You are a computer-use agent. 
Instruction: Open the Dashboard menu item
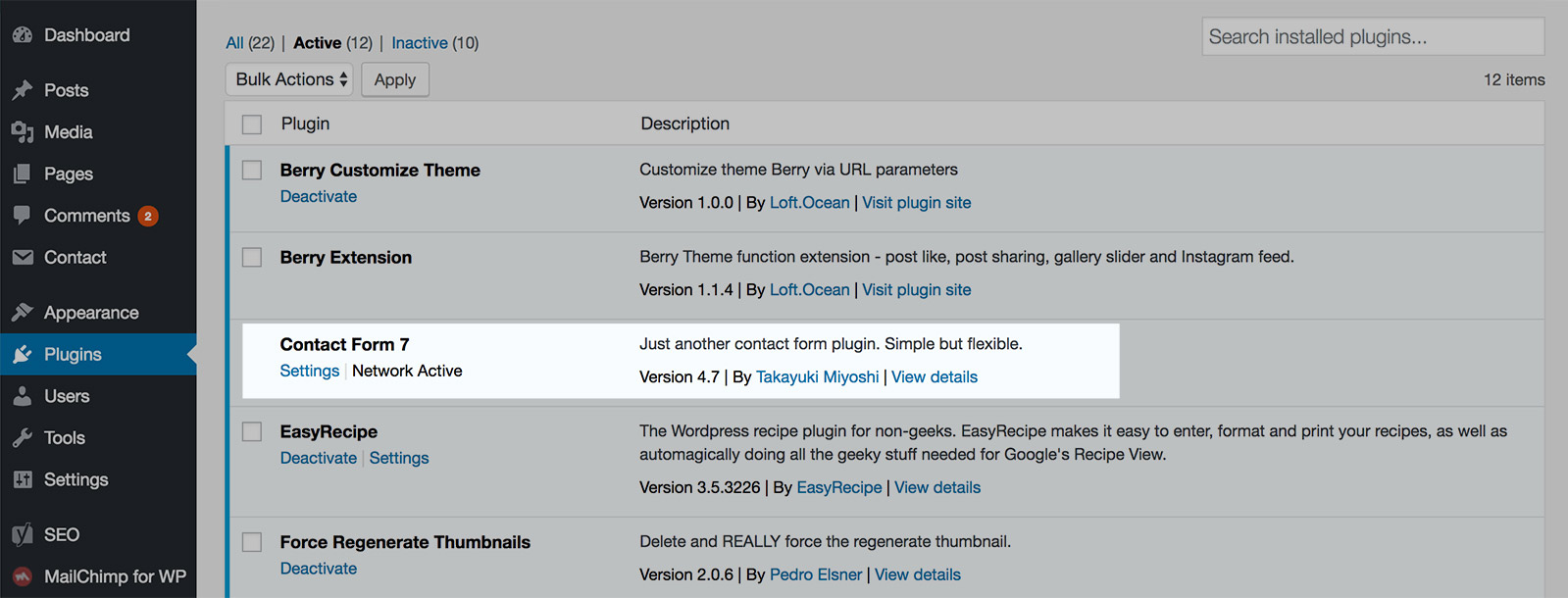click(x=98, y=35)
